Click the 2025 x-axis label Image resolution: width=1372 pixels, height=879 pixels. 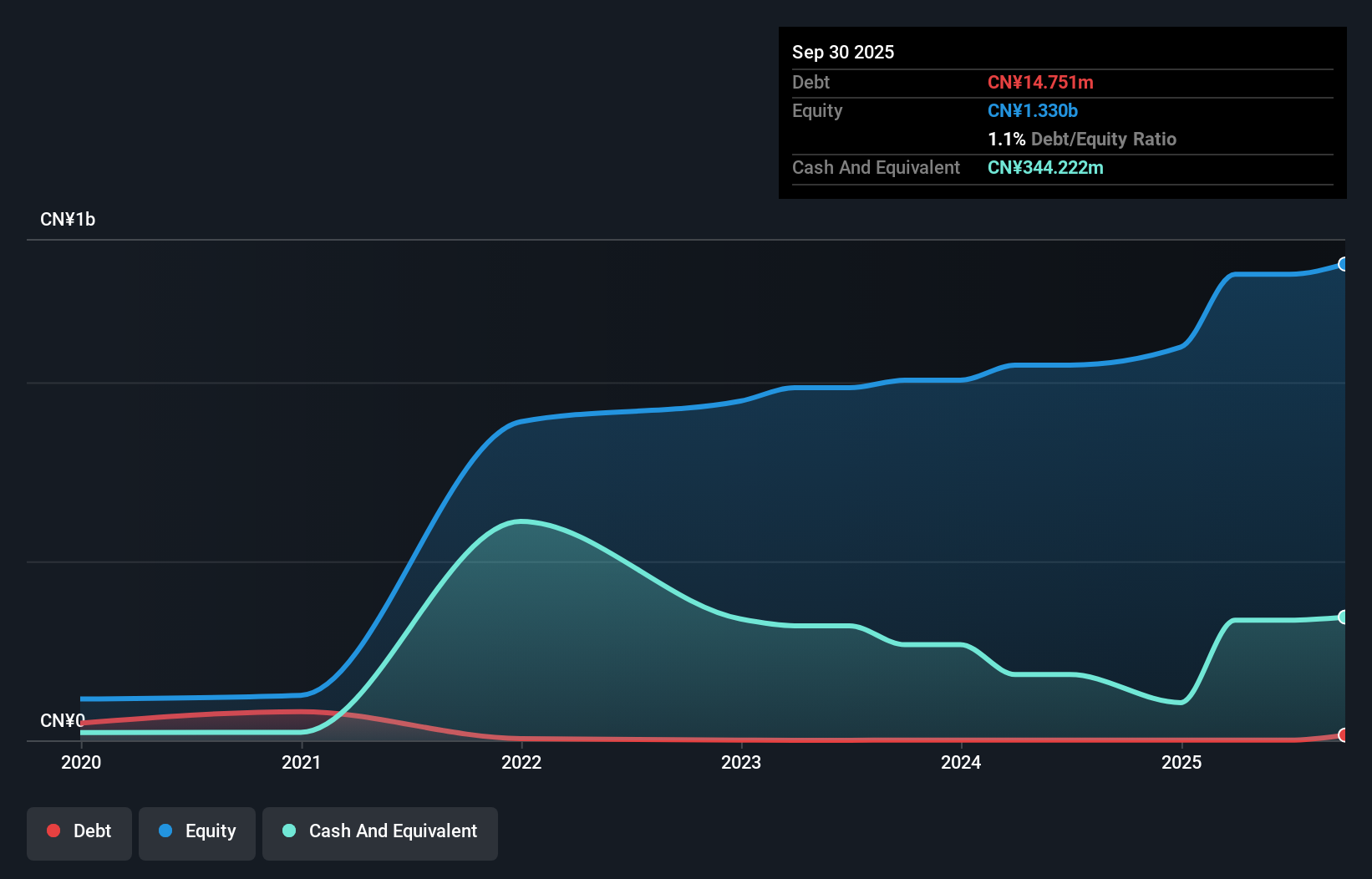click(1181, 762)
